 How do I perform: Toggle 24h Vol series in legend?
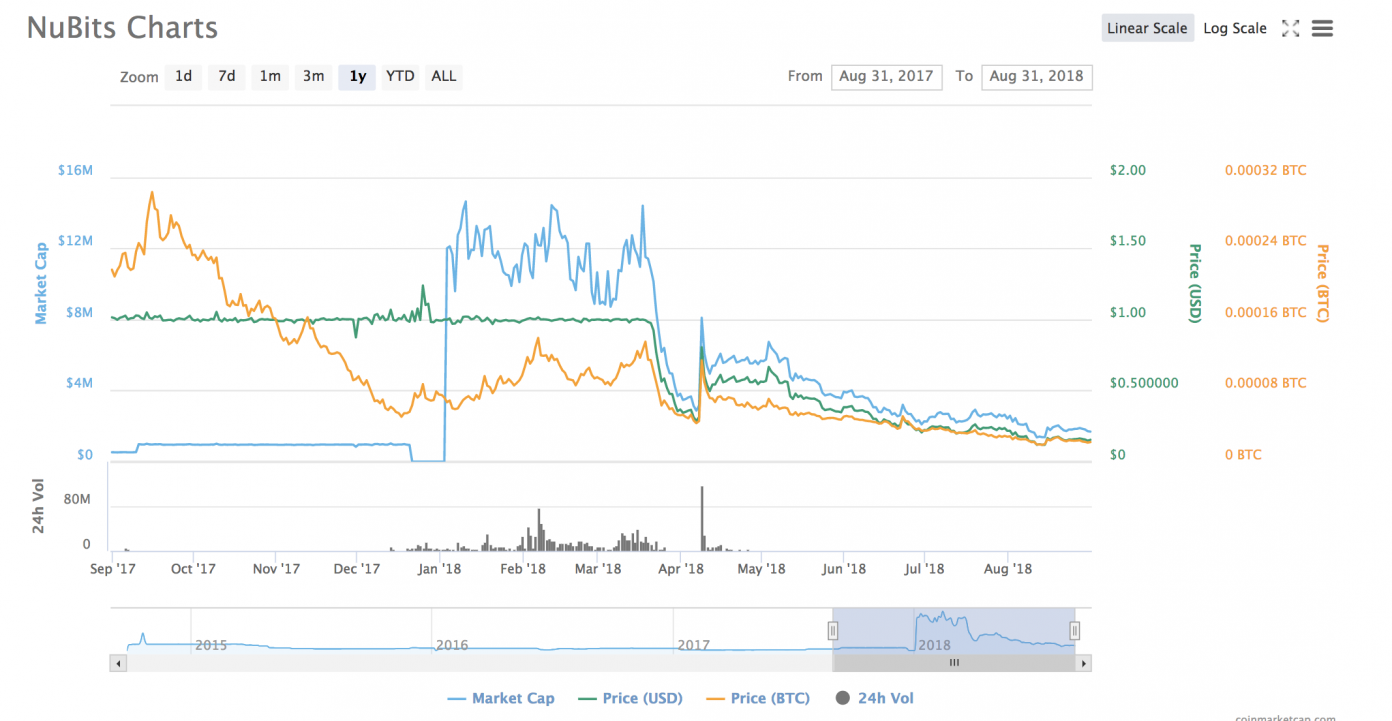tap(874, 698)
